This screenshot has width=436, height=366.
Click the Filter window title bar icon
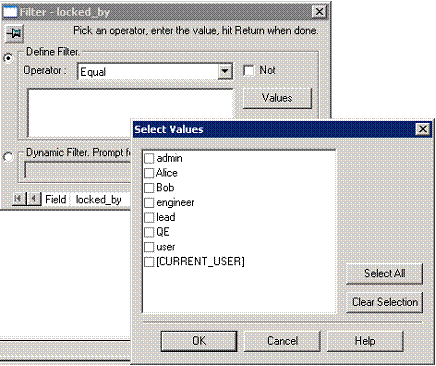pyautogui.click(x=9, y=12)
